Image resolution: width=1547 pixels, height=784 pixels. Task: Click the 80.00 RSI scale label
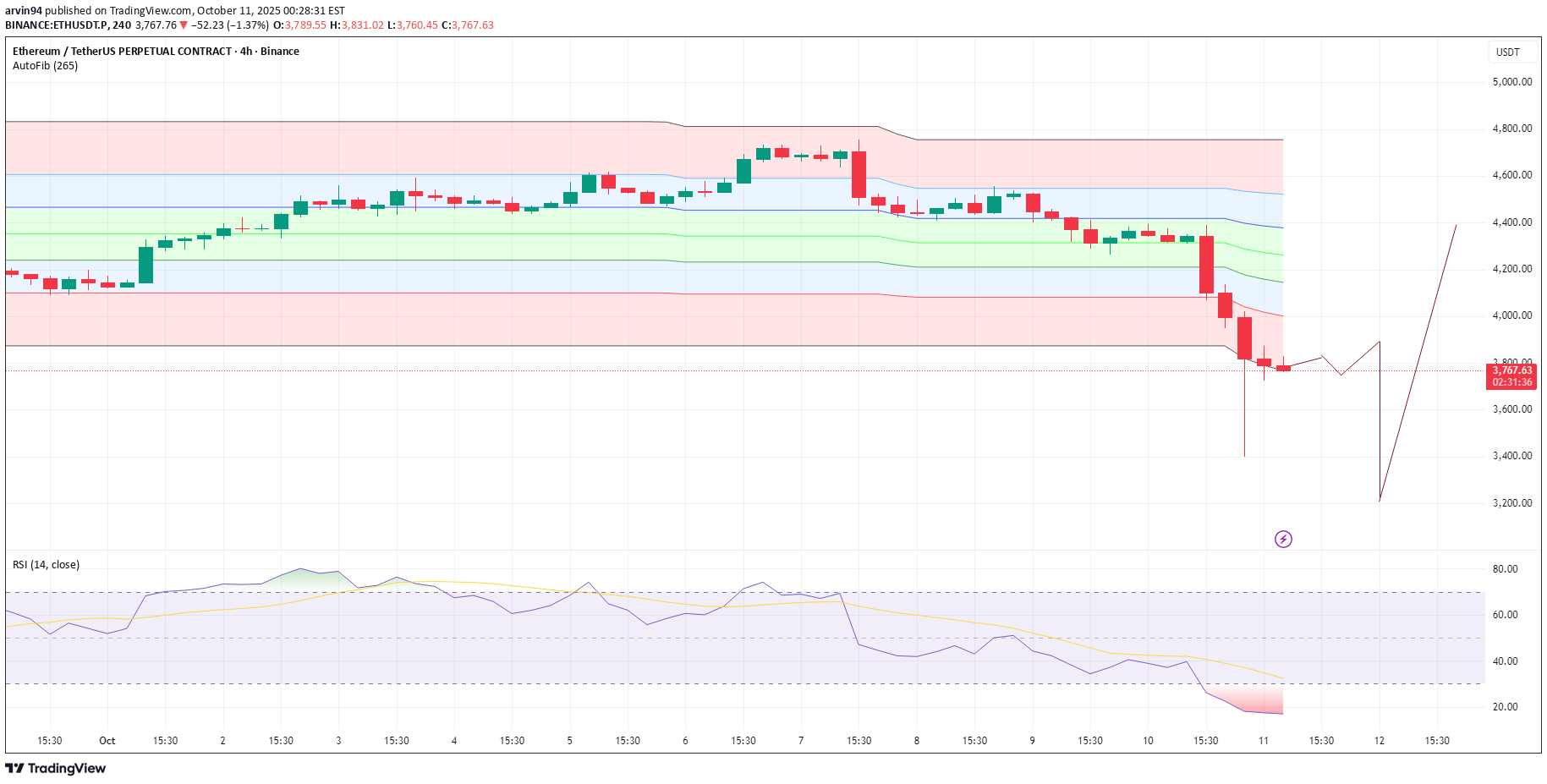coord(1505,569)
